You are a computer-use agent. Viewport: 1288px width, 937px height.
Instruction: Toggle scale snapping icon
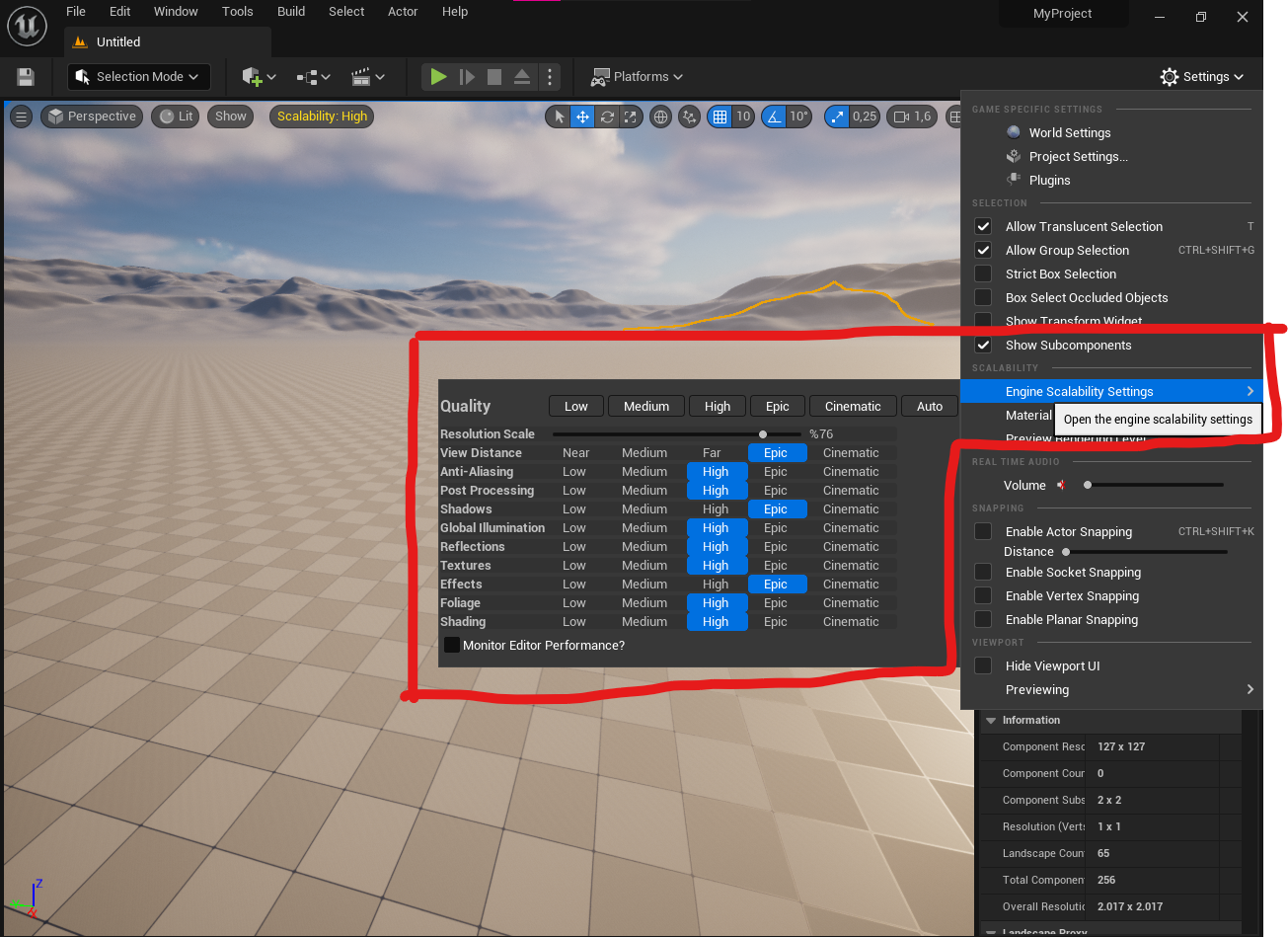pos(837,117)
